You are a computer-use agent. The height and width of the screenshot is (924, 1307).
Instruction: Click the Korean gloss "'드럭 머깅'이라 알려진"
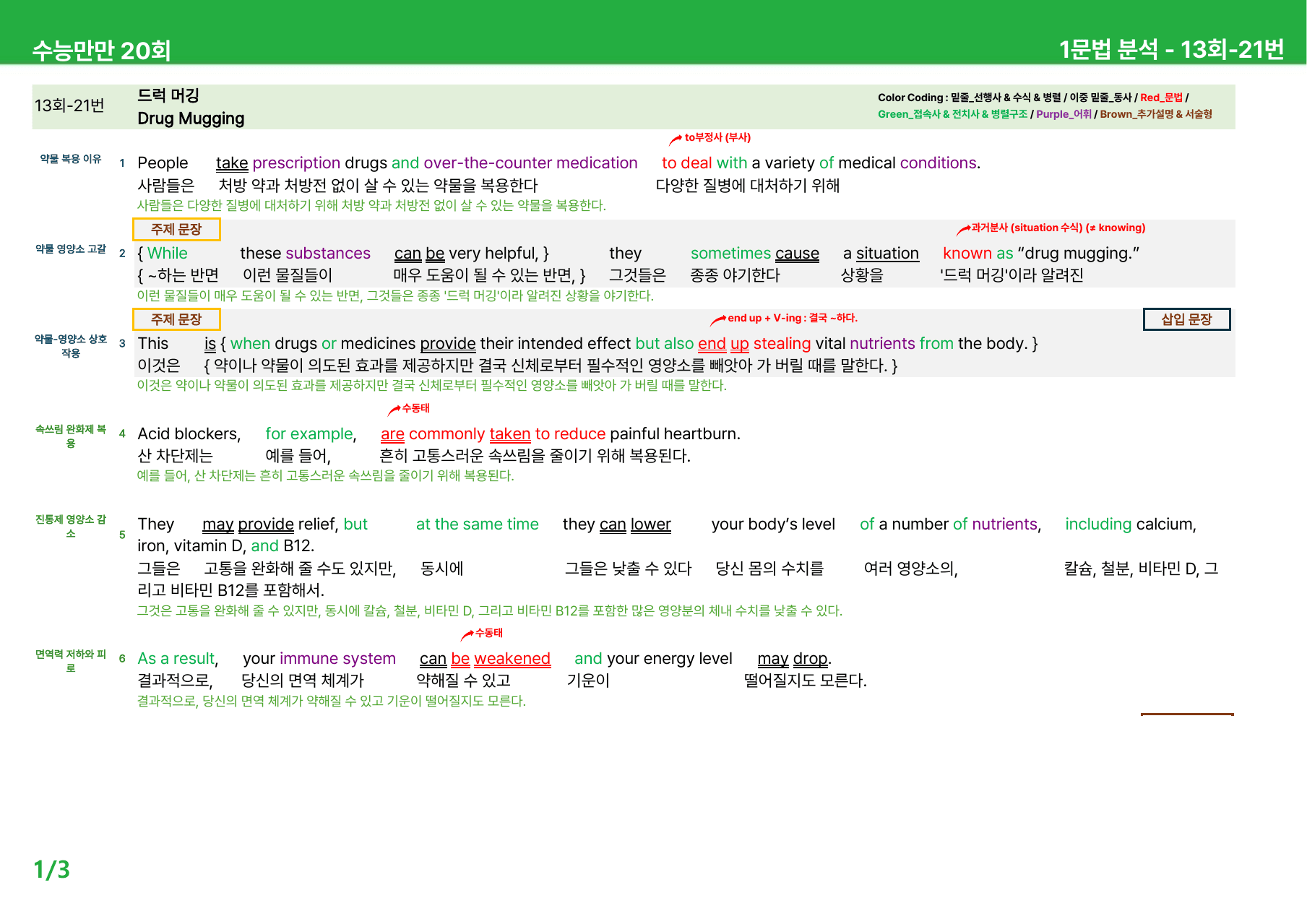[1011, 275]
